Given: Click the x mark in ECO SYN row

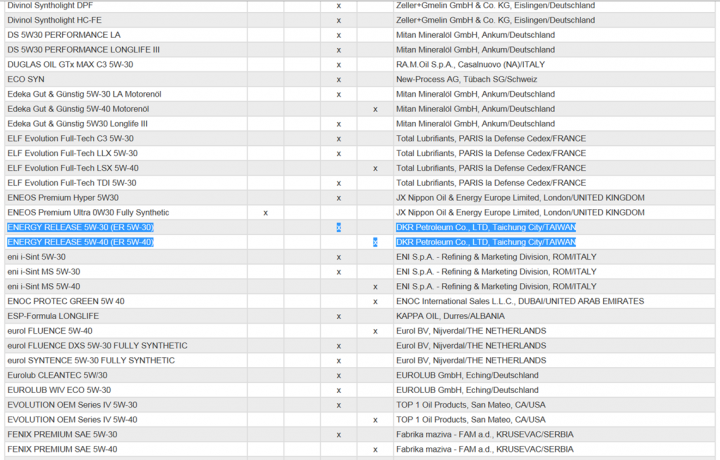Looking at the screenshot, I should 339,79.
